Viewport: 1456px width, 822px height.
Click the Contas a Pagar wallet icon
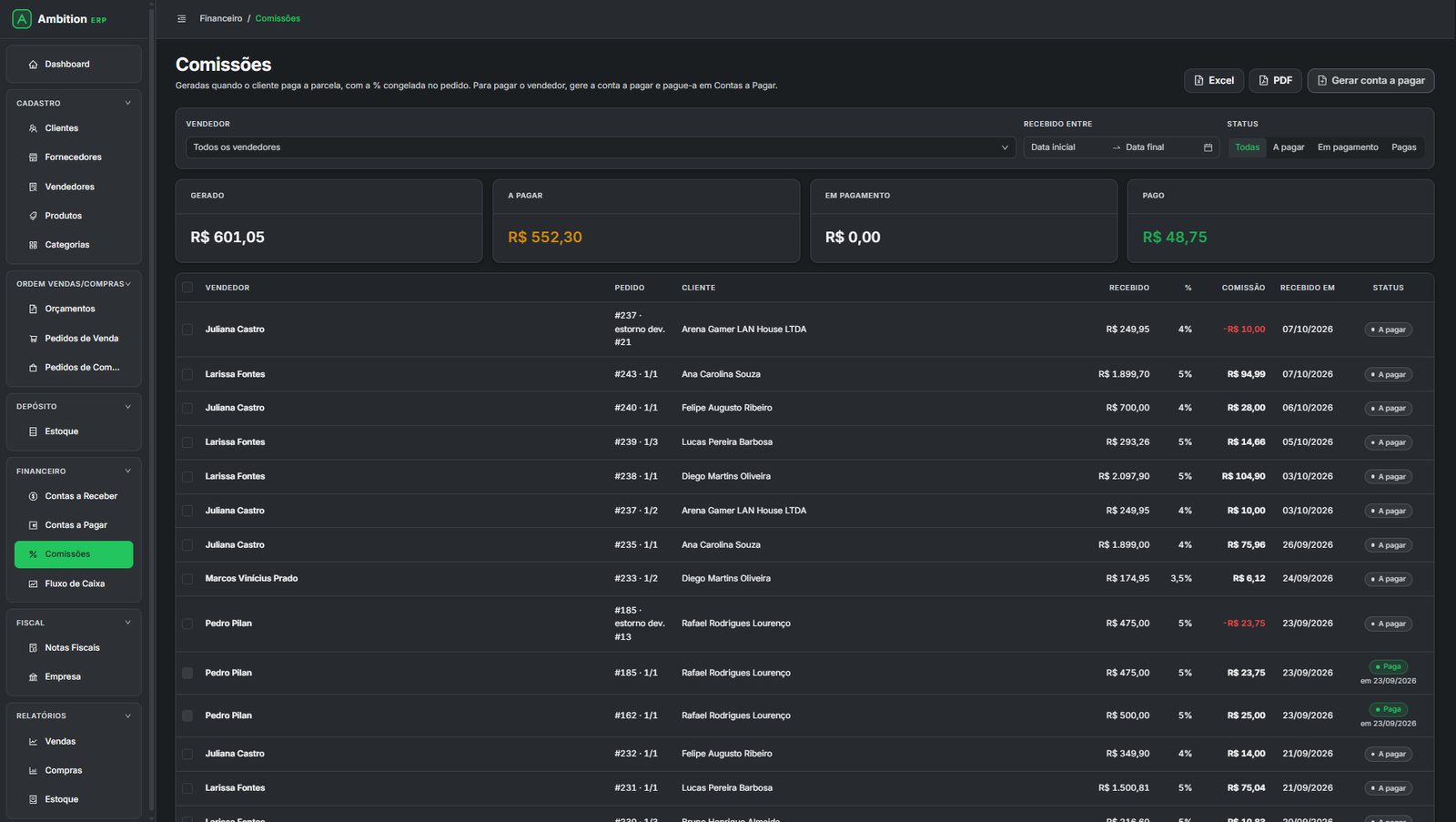coord(34,525)
